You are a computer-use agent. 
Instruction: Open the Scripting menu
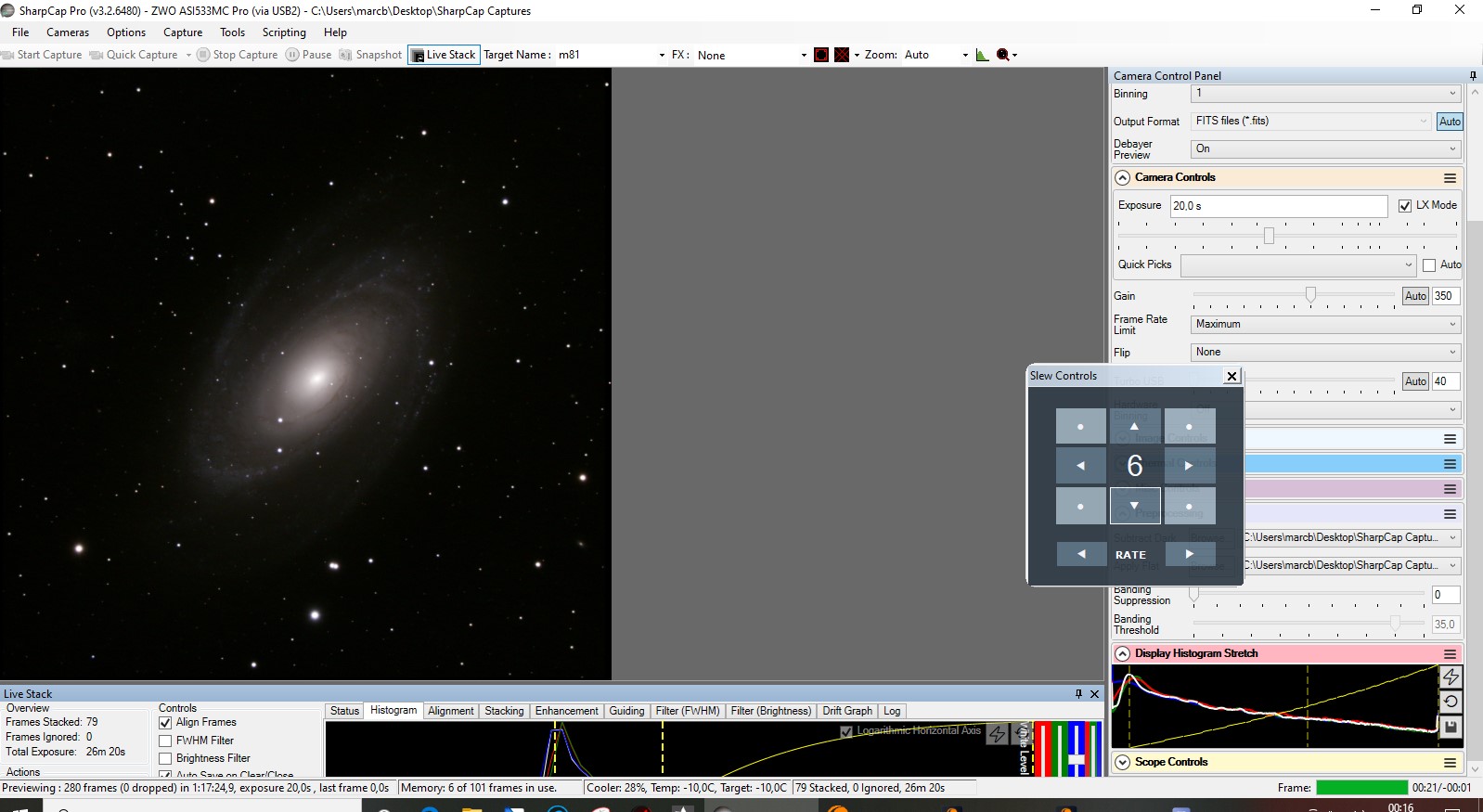coord(284,32)
